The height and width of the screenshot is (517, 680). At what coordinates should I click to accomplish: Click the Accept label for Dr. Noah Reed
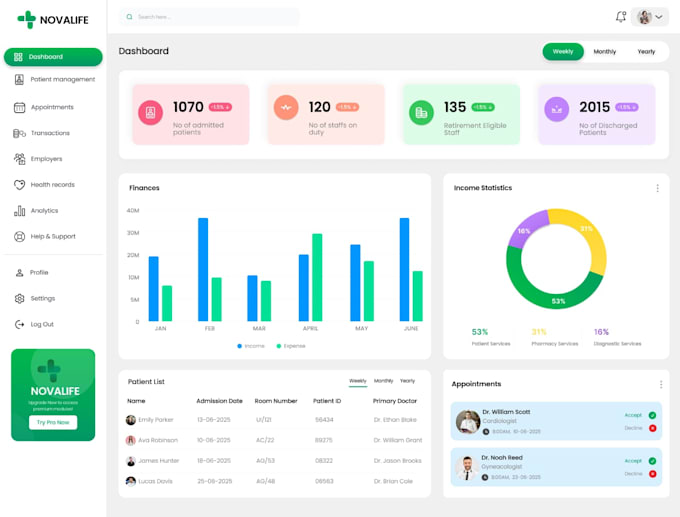[x=633, y=461]
